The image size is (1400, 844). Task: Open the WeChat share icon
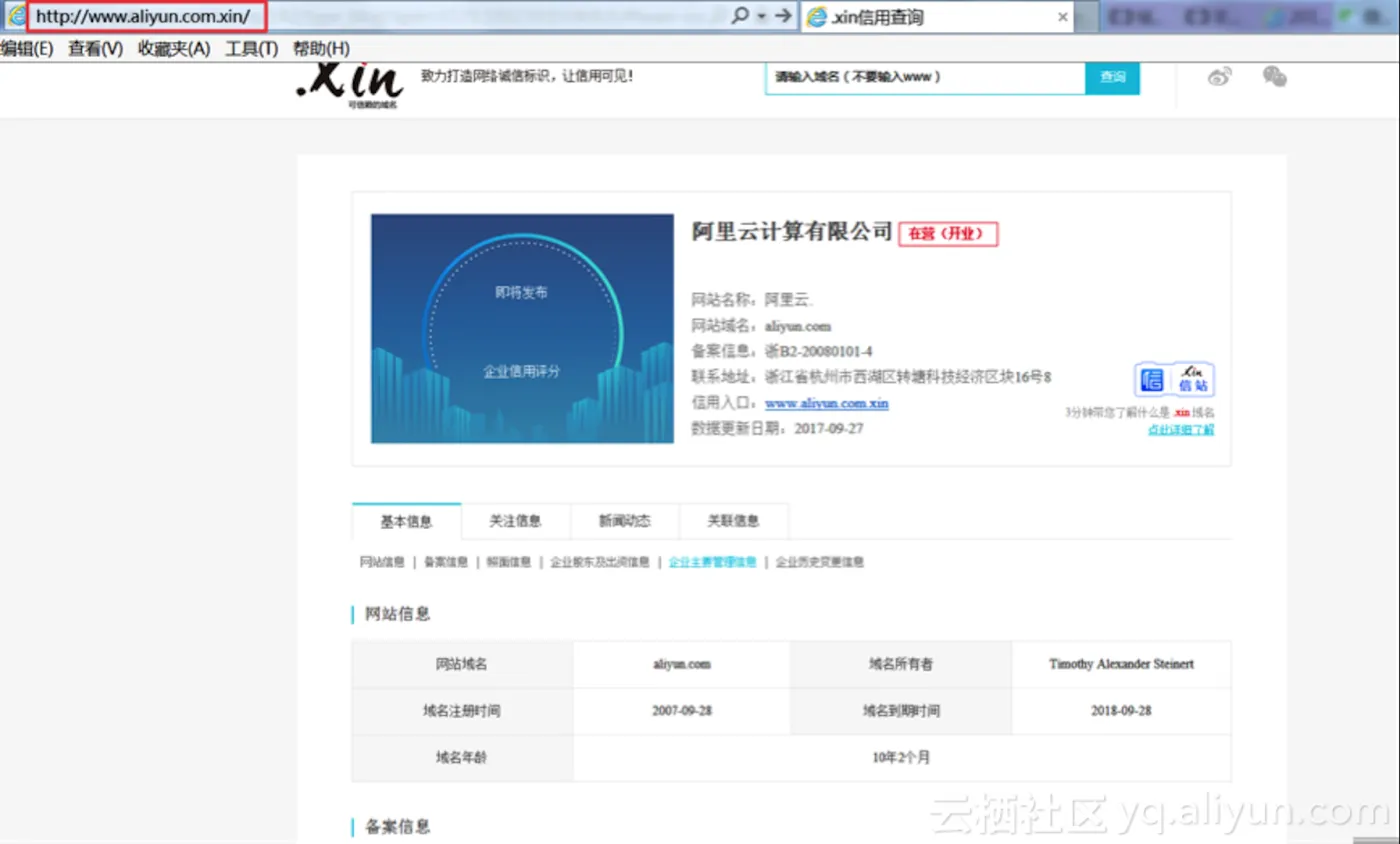pyautogui.click(x=1274, y=77)
